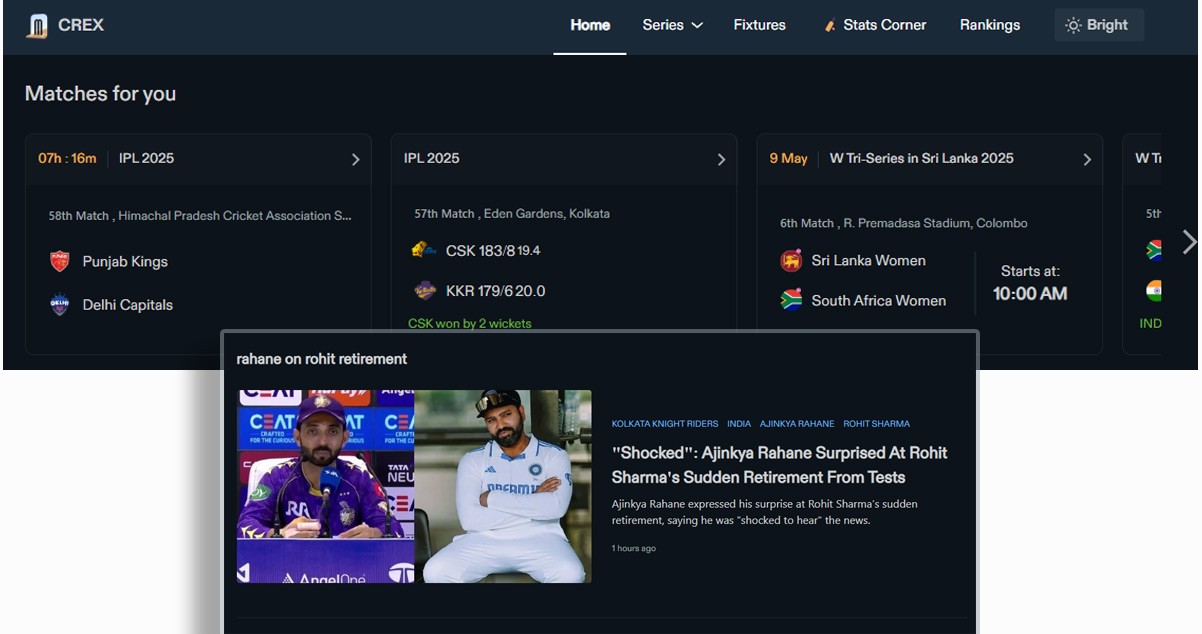Open the W Tri-Series match card chevron
Image resolution: width=1202 pixels, height=634 pixels.
tap(1087, 159)
